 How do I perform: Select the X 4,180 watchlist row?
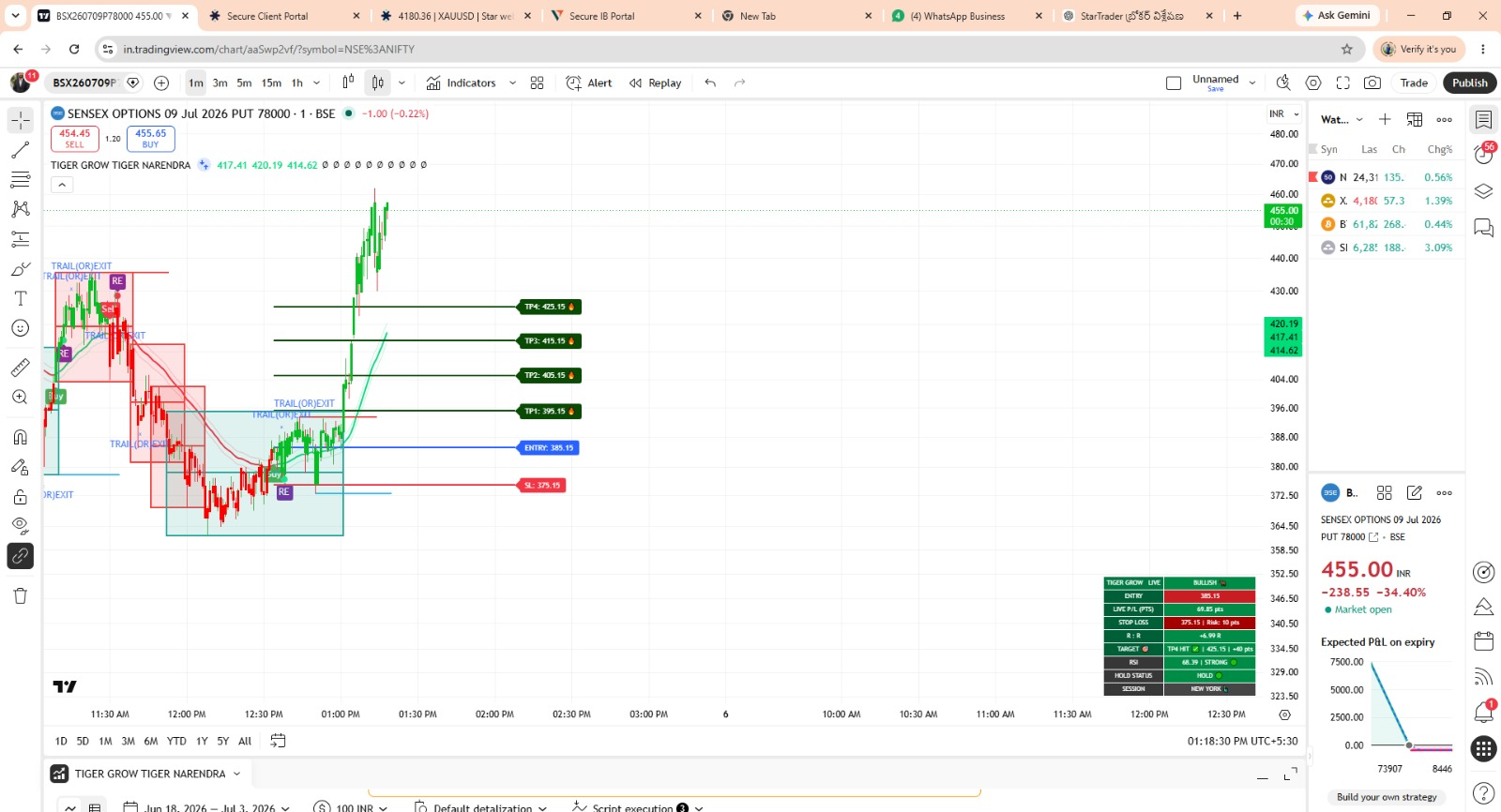pos(1387,201)
